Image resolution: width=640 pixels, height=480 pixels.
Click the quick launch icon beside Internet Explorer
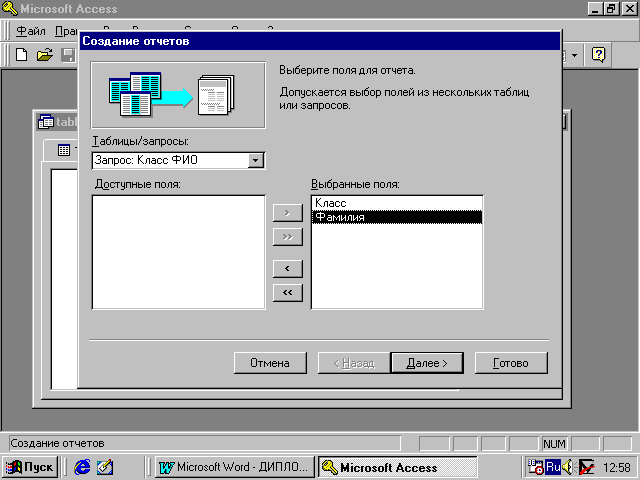coord(105,467)
